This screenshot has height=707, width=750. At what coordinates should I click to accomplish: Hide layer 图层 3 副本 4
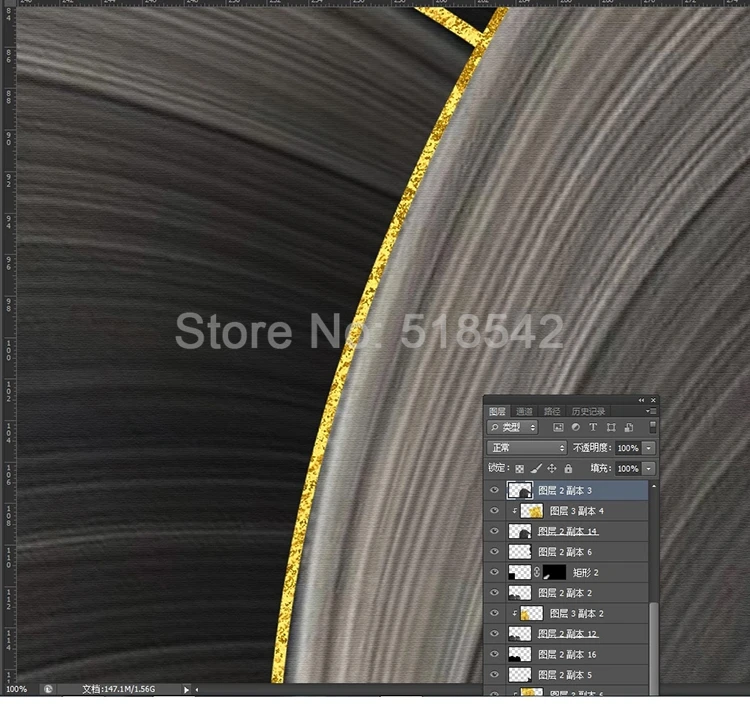pos(495,510)
